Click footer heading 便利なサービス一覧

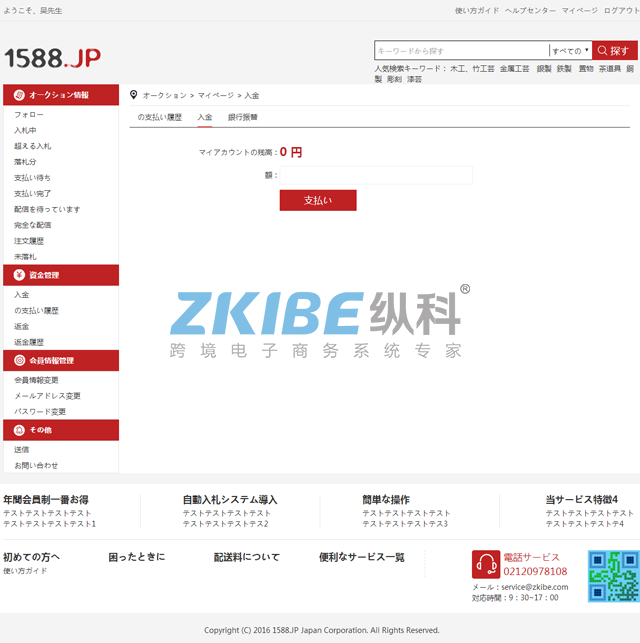362,557
